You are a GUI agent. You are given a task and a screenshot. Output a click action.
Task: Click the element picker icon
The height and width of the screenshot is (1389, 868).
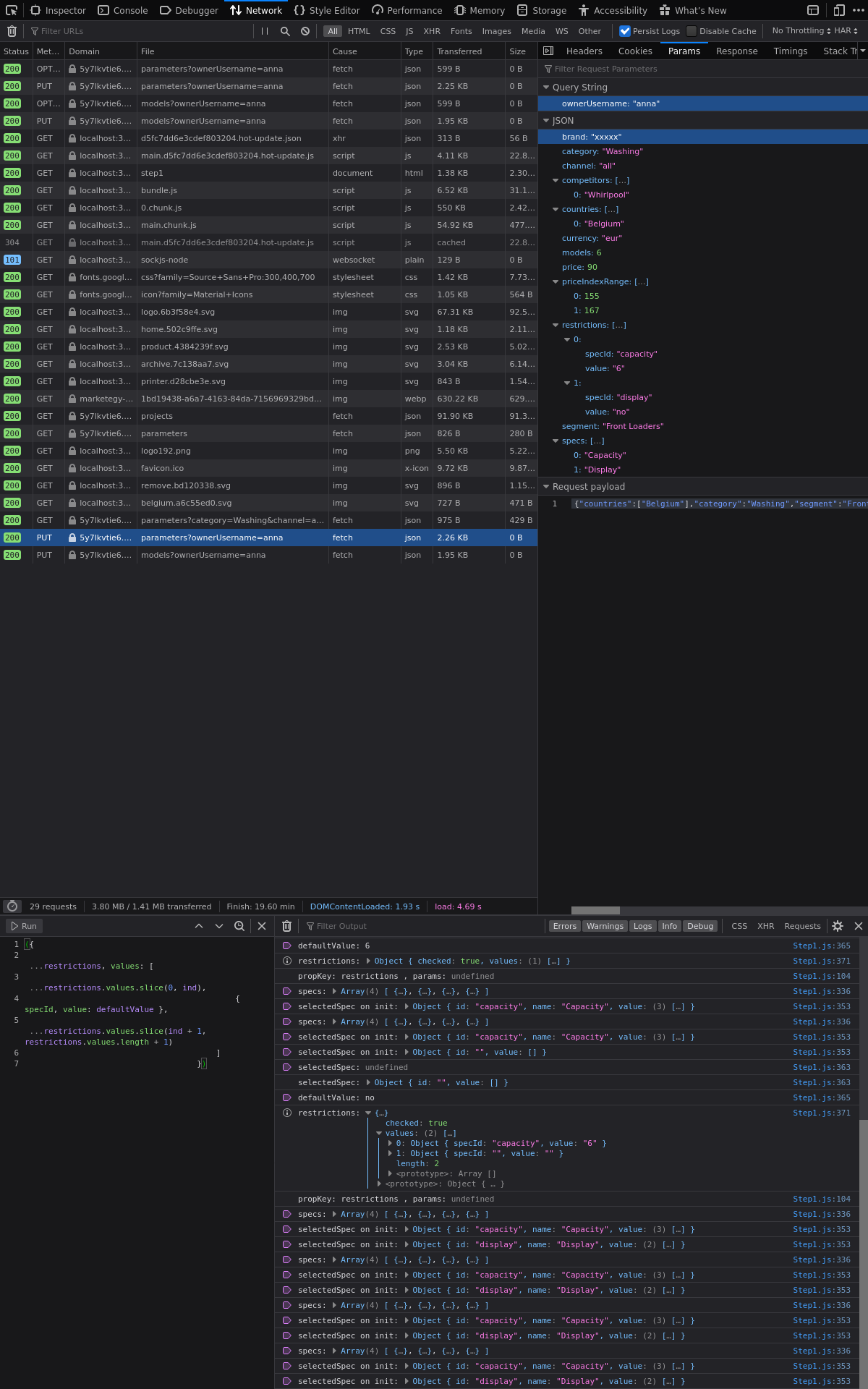point(12,10)
